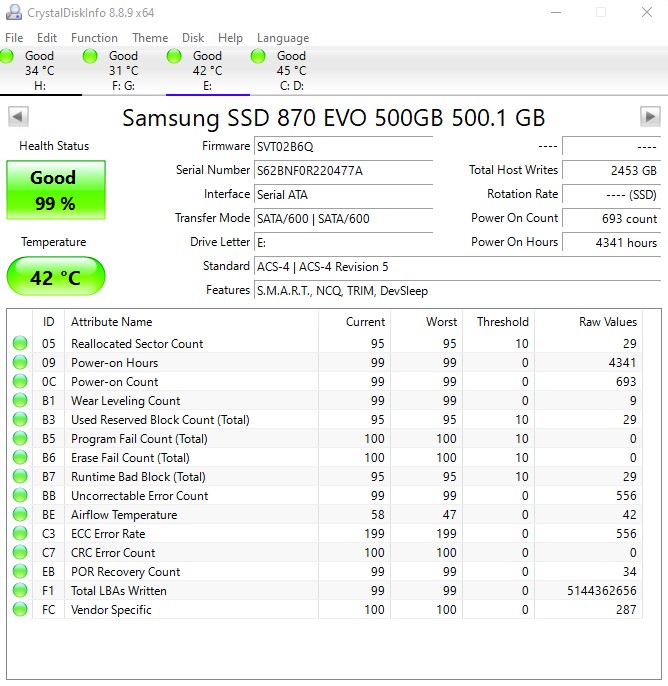
Task: Click the Drive Letter field E:
Action: pyautogui.click(x=343, y=243)
